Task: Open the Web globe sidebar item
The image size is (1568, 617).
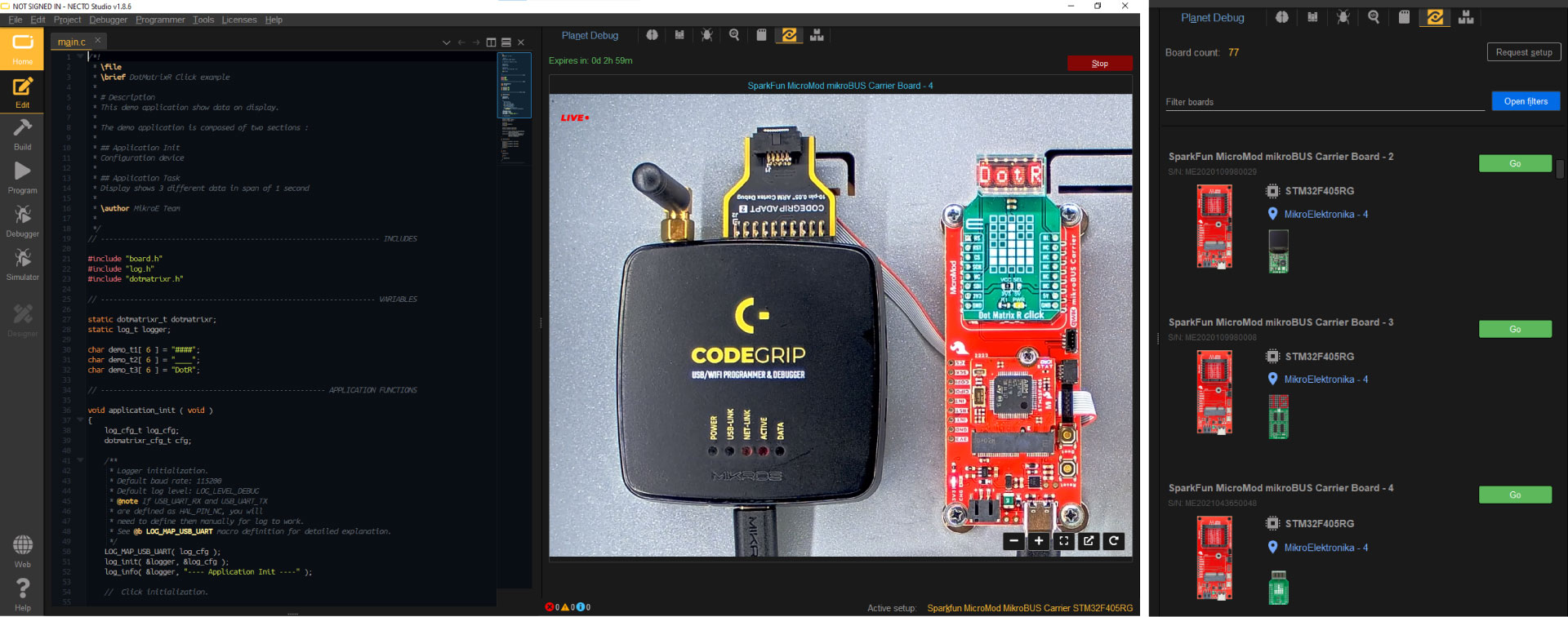Action: point(22,551)
